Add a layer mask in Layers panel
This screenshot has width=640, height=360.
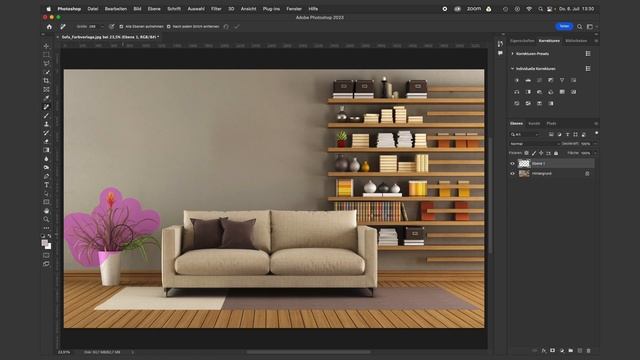coord(553,351)
